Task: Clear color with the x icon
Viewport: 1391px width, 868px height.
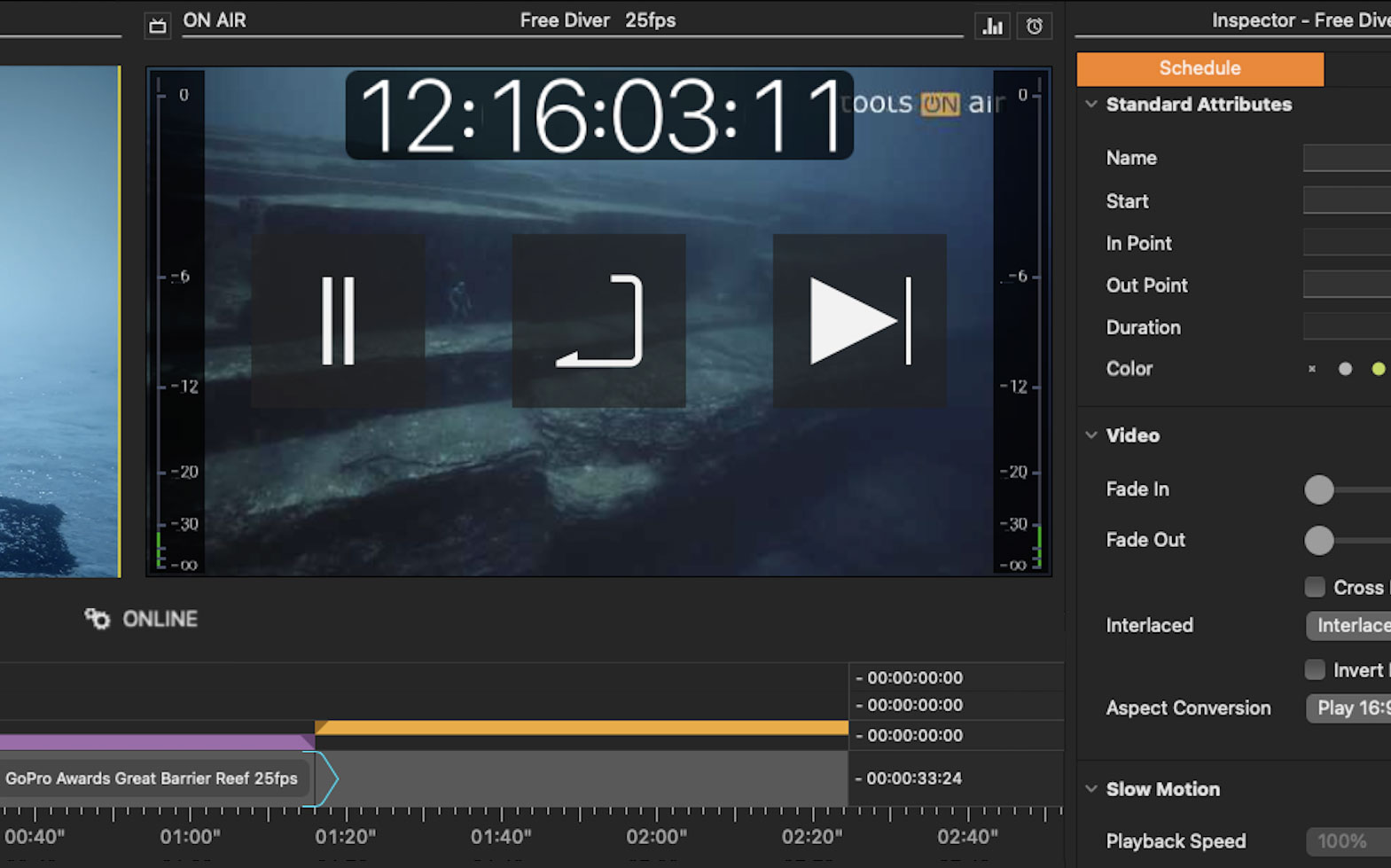Action: pyautogui.click(x=1312, y=369)
